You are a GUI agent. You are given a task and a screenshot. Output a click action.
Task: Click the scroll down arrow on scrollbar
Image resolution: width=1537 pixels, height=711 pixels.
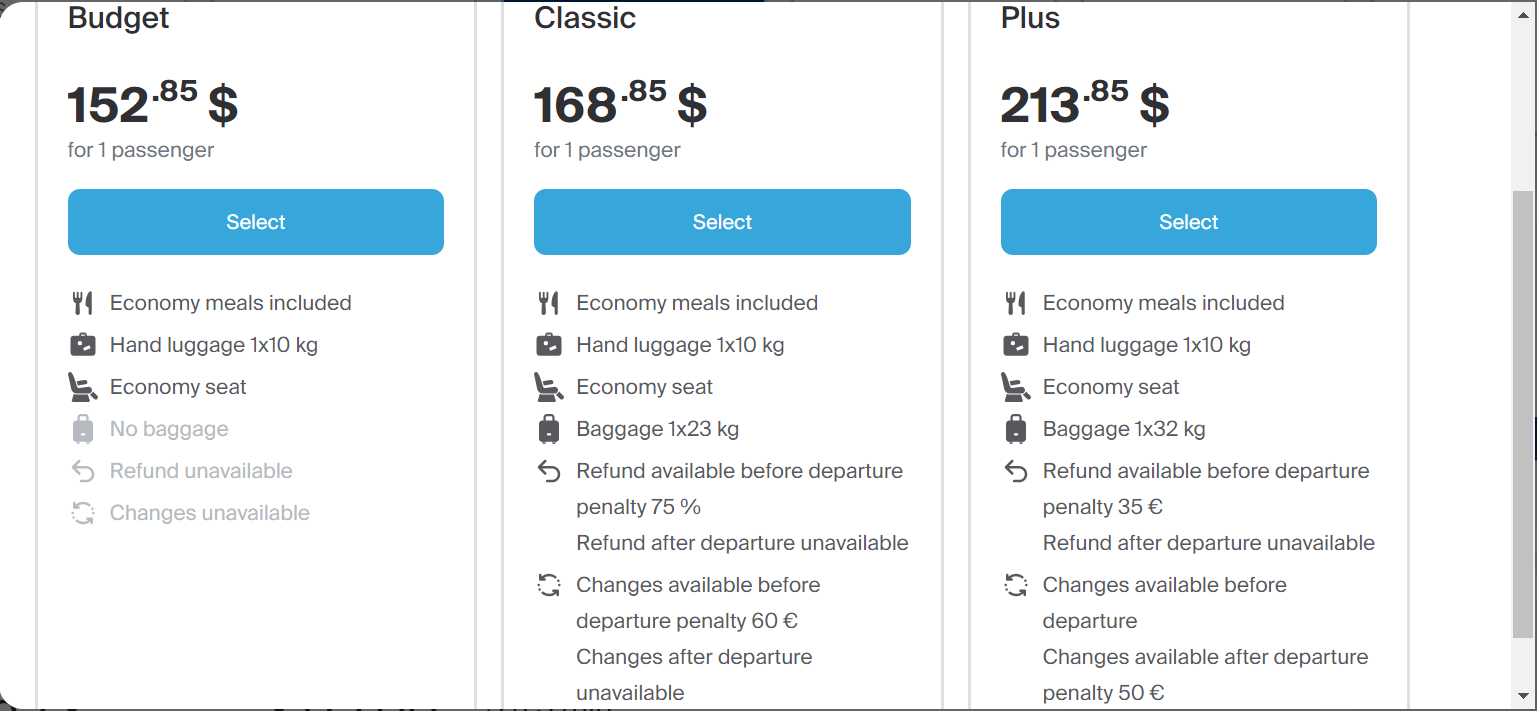[1523, 695]
